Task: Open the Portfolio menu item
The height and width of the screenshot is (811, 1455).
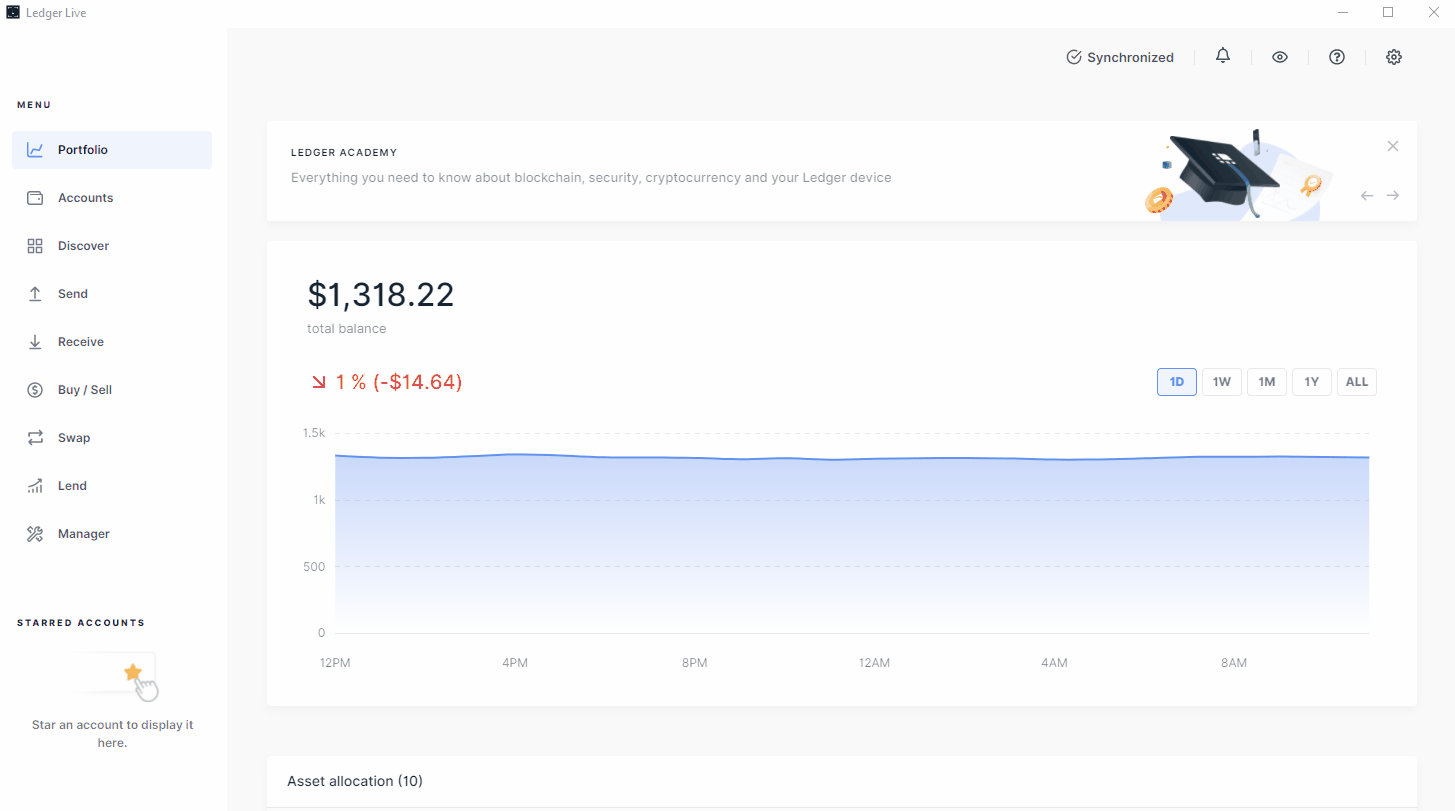Action: [112, 150]
